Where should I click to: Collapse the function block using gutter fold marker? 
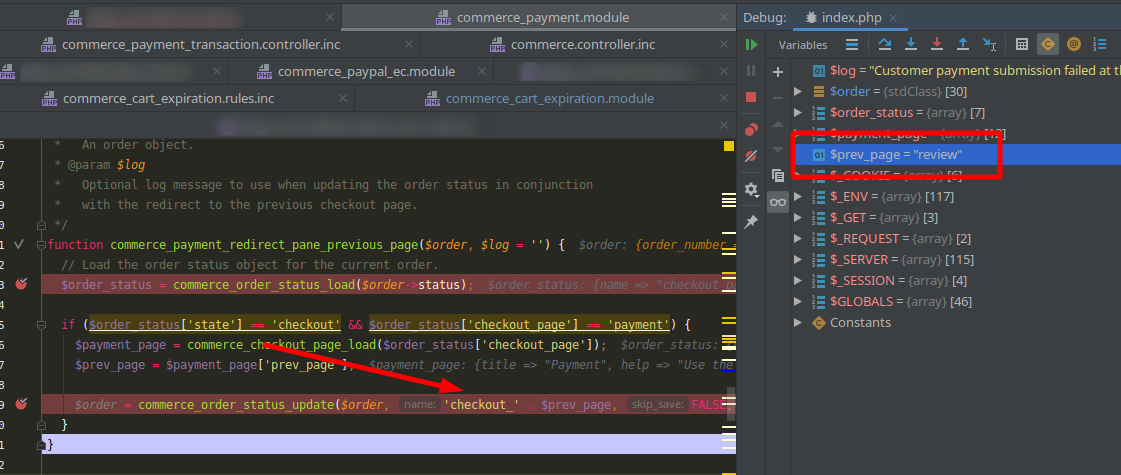point(40,245)
